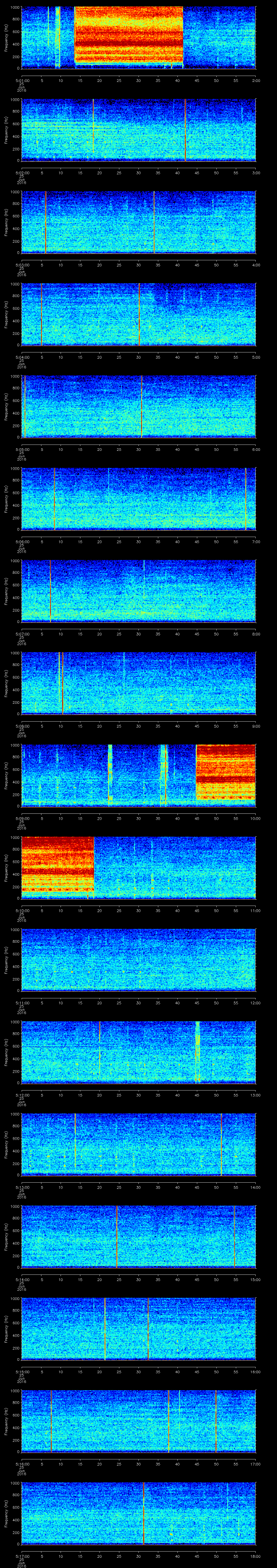Click the 5:10:00 start time label

point(22,910)
